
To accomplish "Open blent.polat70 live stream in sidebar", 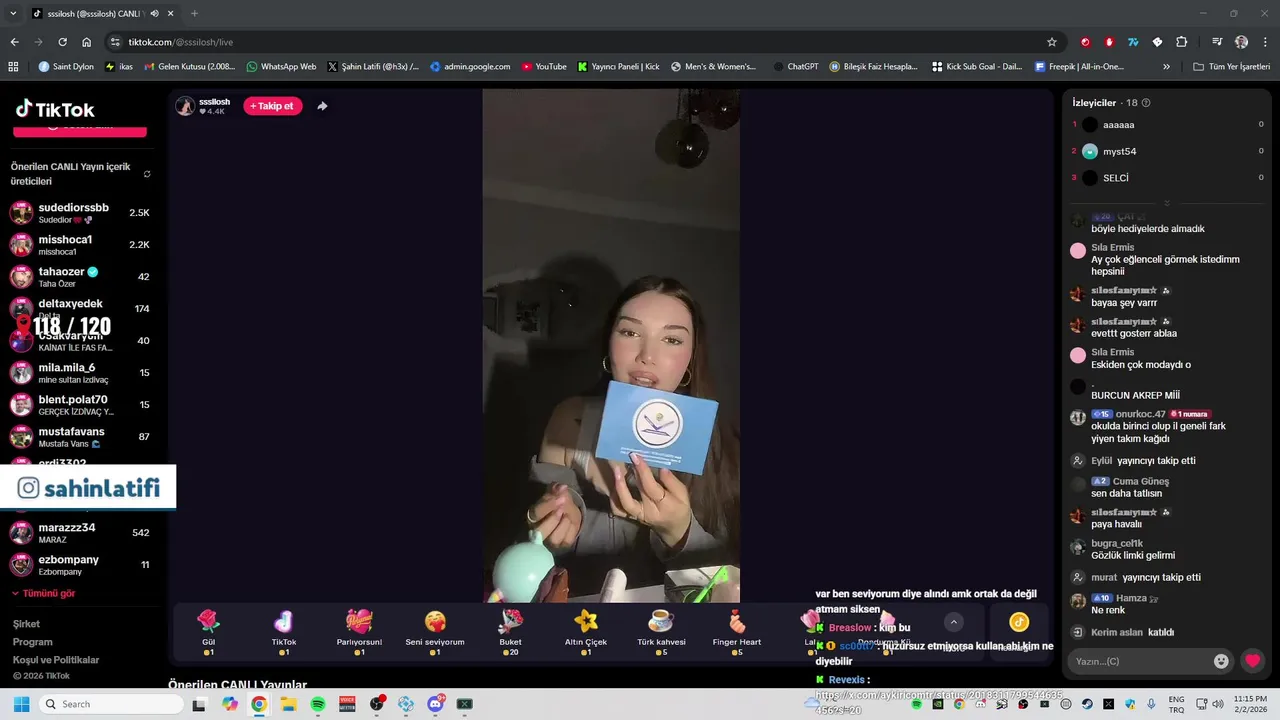I will tap(80, 405).
